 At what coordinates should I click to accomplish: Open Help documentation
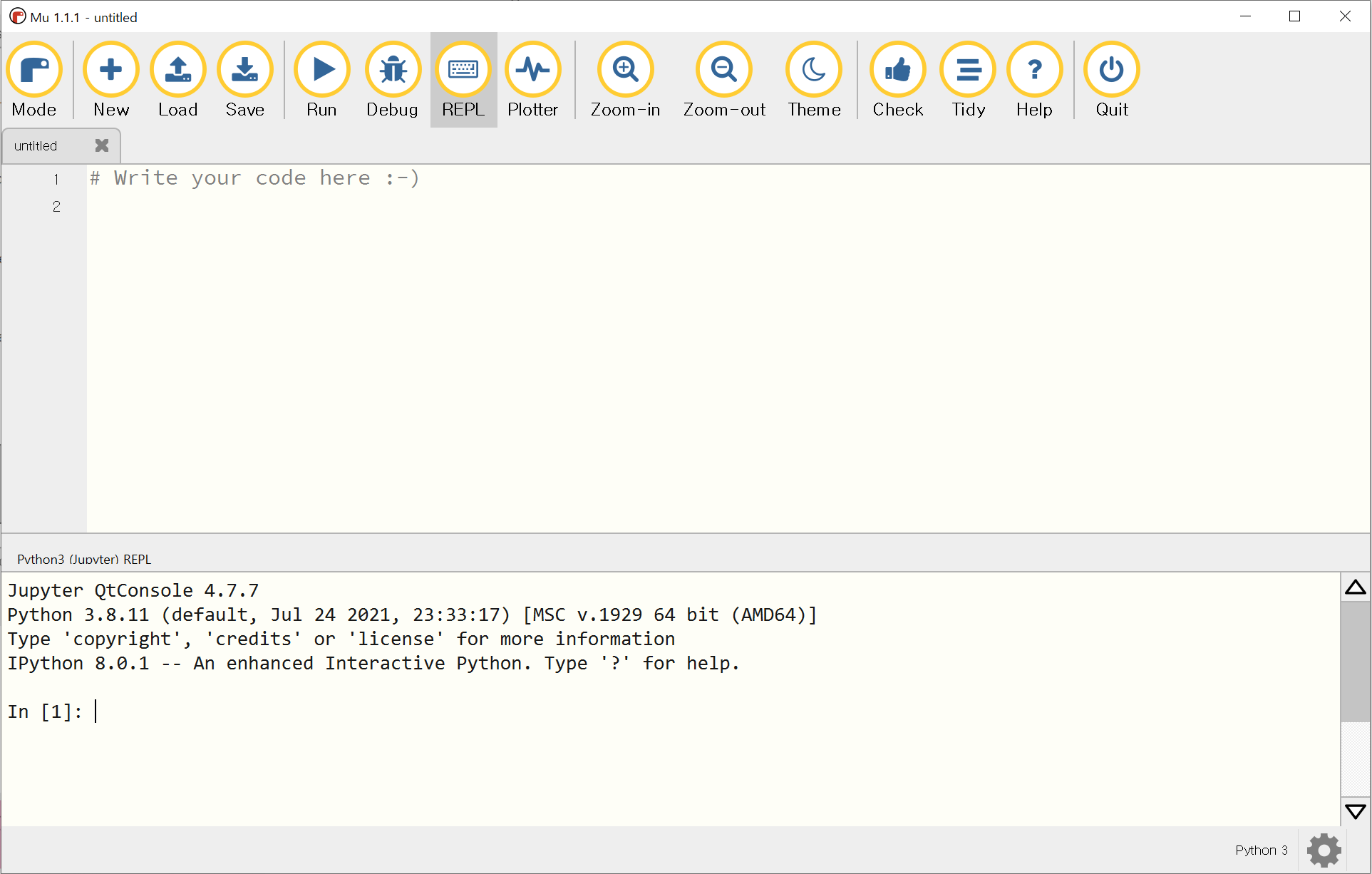pos(1035,70)
